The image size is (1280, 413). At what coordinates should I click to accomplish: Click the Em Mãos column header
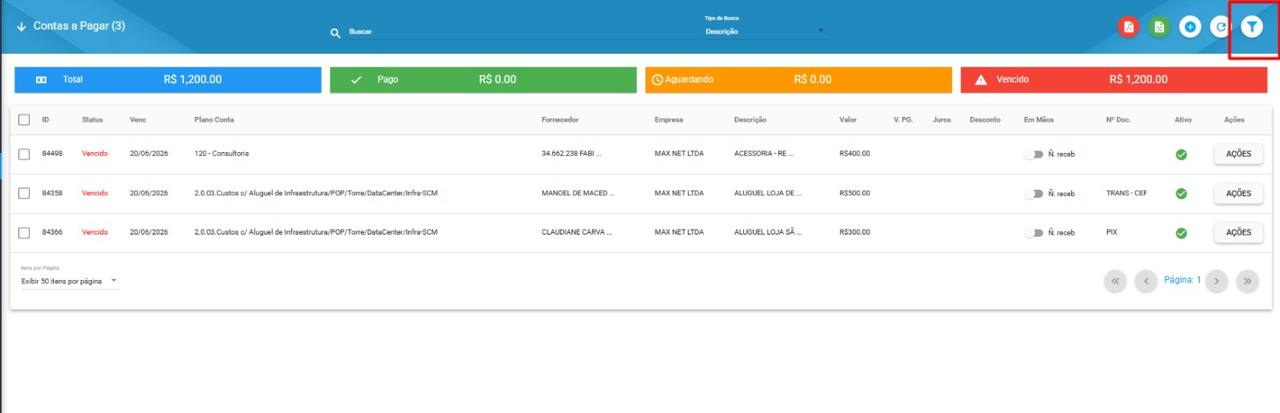coord(1039,119)
